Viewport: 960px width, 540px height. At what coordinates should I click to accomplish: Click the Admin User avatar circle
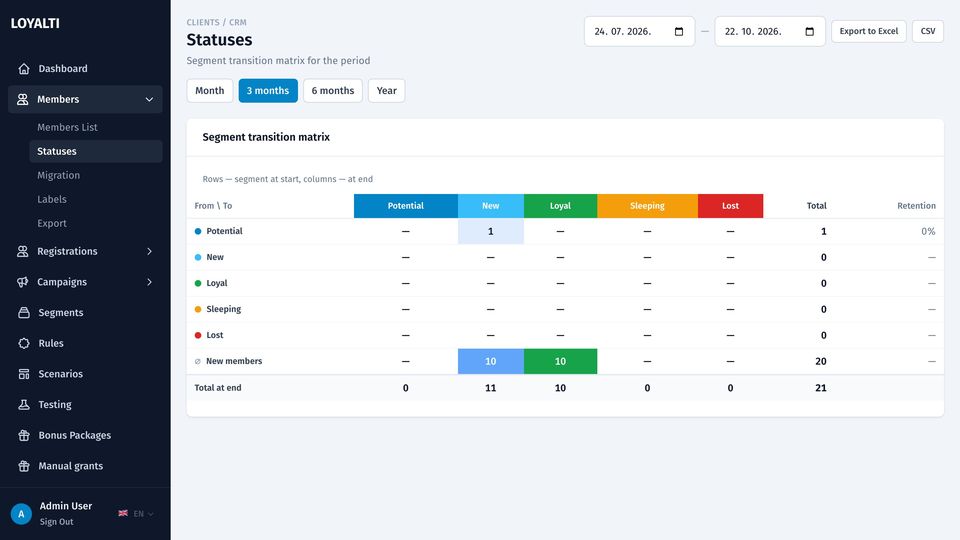tap(21, 514)
